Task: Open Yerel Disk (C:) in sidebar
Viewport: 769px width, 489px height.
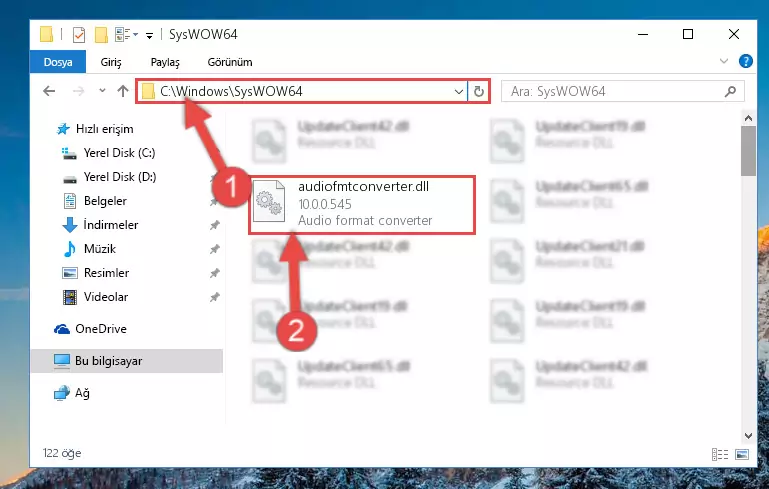Action: (119, 153)
